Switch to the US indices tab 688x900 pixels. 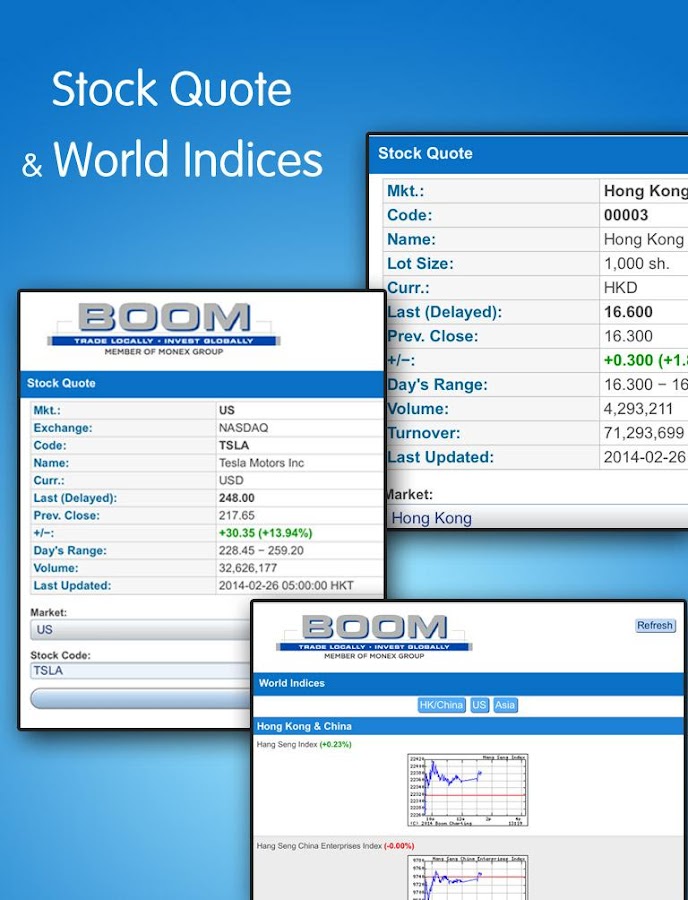click(x=479, y=705)
